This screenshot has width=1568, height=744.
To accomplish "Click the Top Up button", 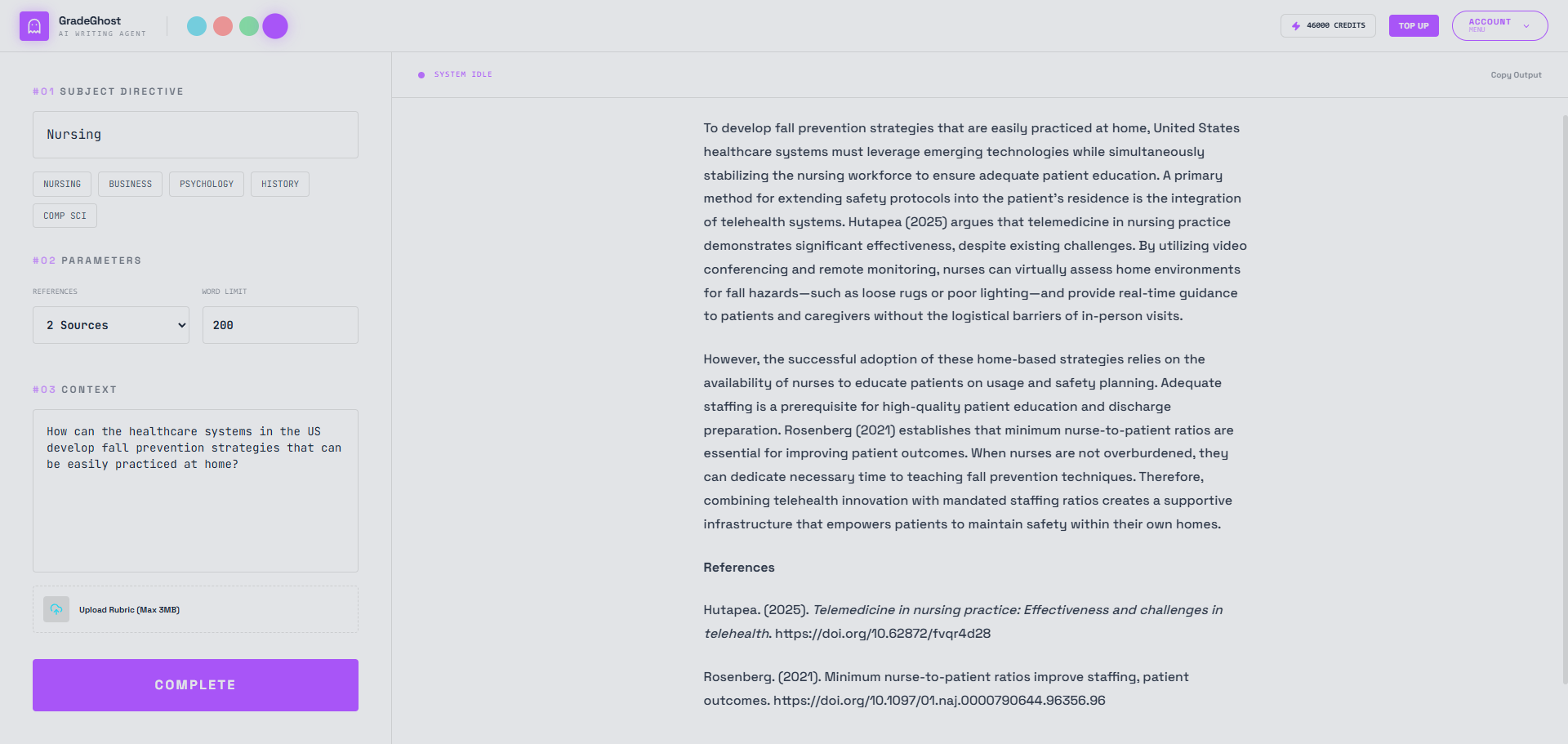I will pos(1414,26).
